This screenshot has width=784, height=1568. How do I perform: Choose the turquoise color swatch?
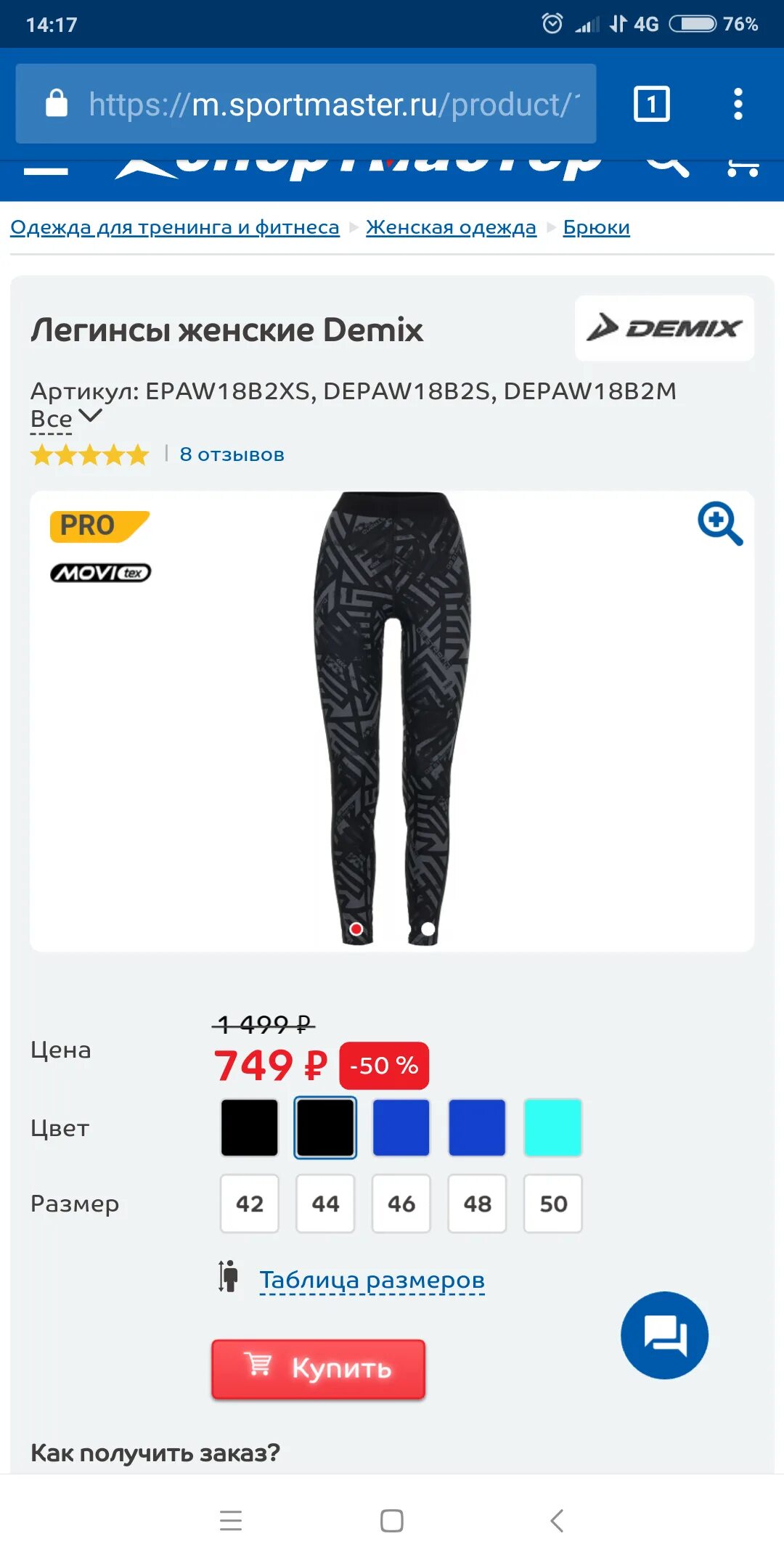(x=553, y=1127)
